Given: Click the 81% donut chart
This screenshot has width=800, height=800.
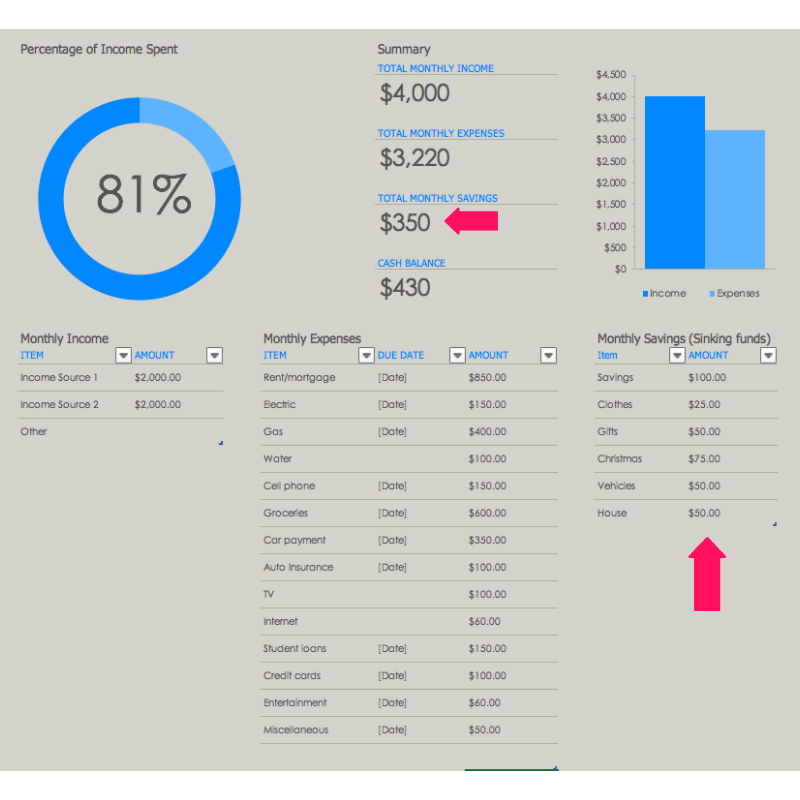Looking at the screenshot, I should tap(139, 199).
